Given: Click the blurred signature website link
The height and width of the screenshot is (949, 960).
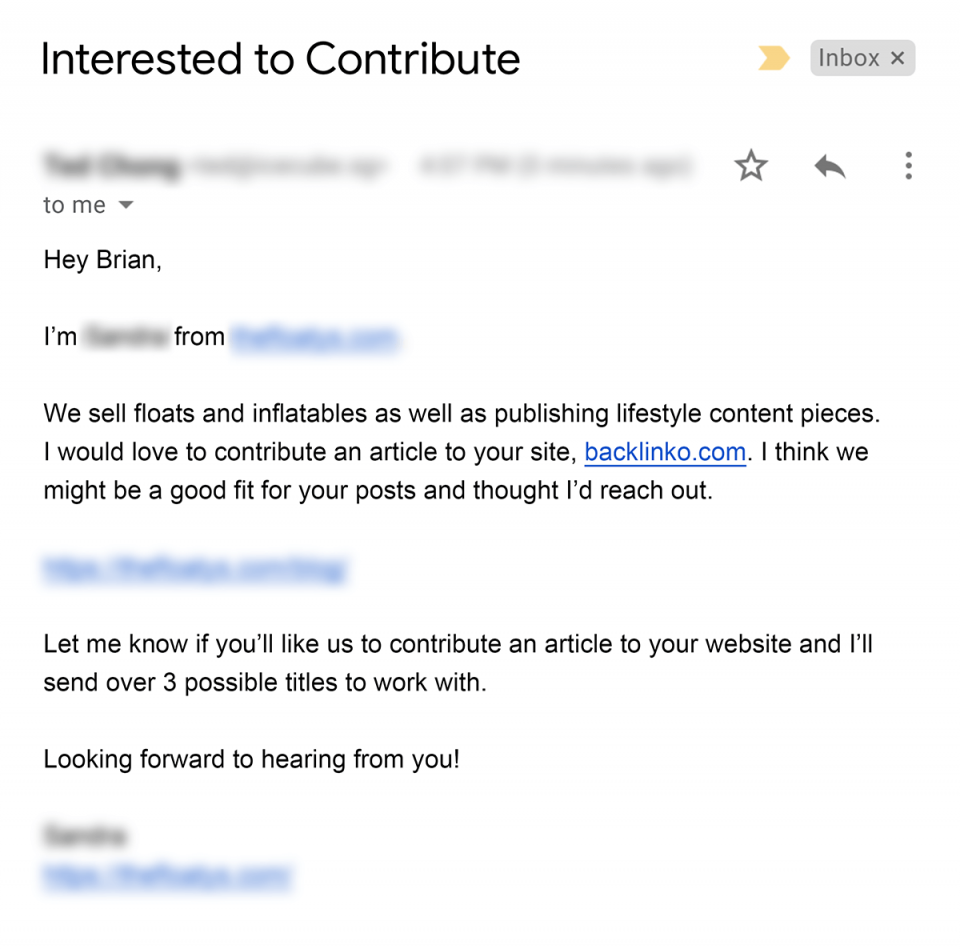Looking at the screenshot, I should tap(167, 876).
